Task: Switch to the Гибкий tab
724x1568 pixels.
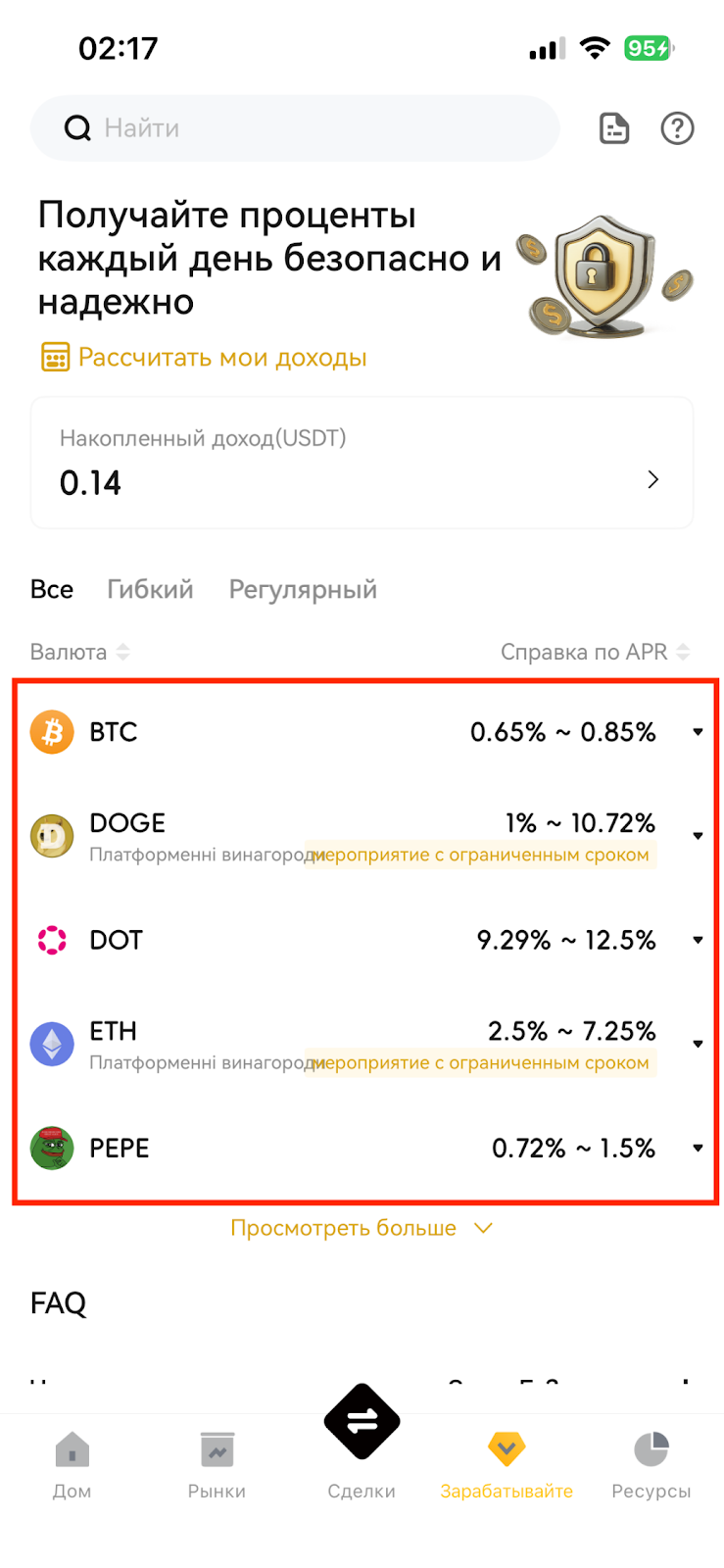Action: tap(150, 589)
